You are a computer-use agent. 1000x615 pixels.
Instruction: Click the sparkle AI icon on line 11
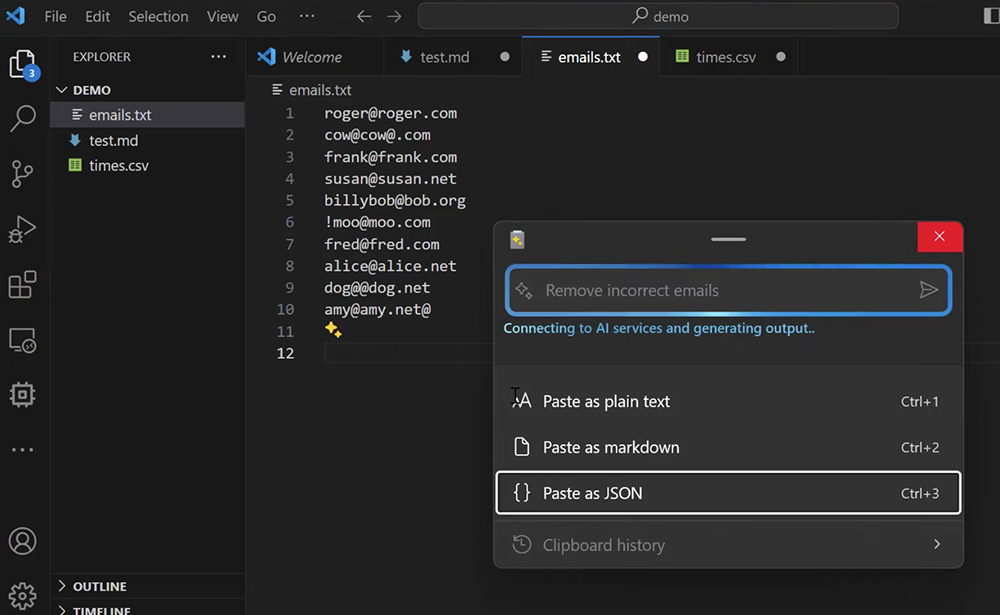[333, 330]
